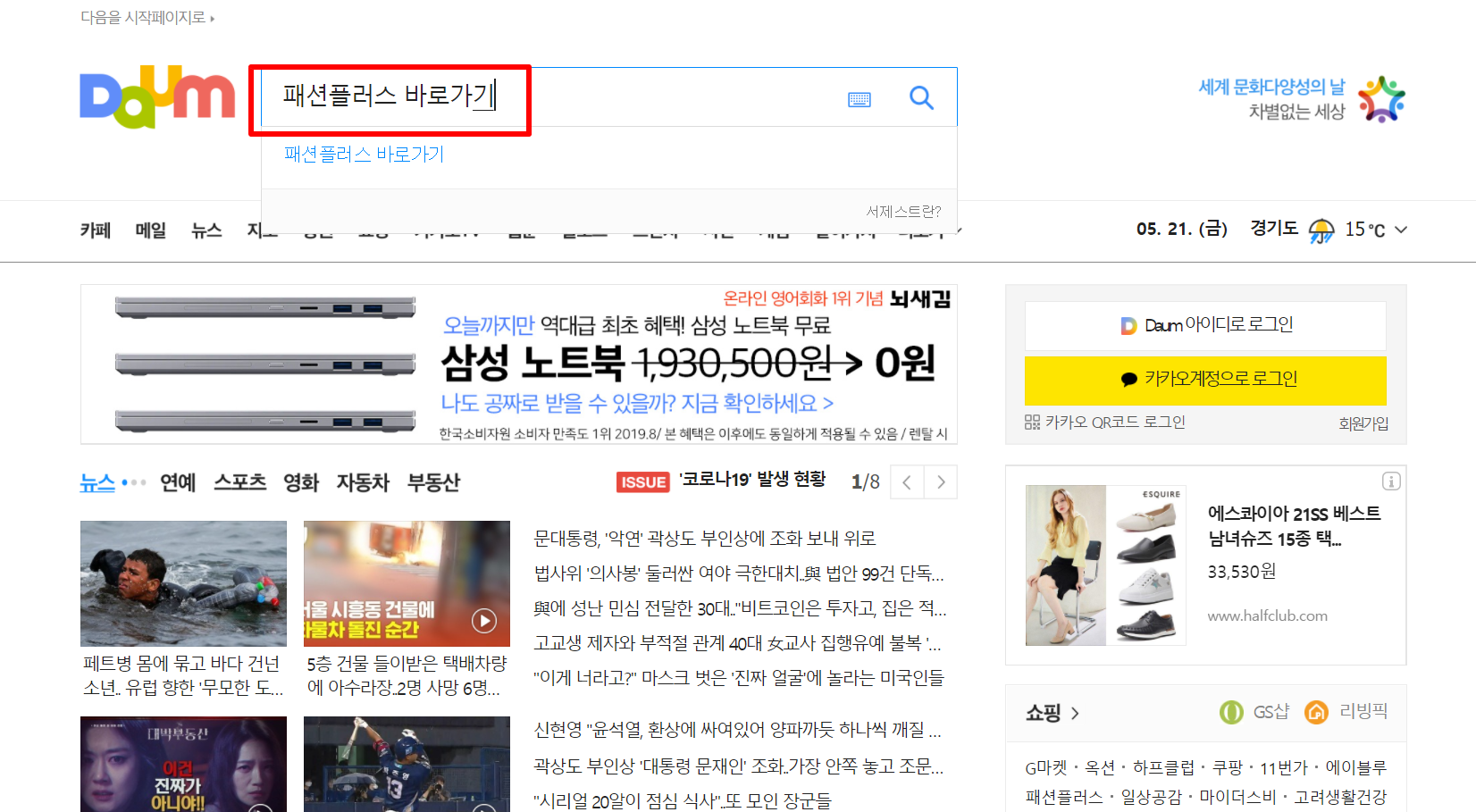Viewport: 1476px width, 812px height.
Task: Open headline "이게 너라고?" 마스크 벗은
Action: pos(739,678)
